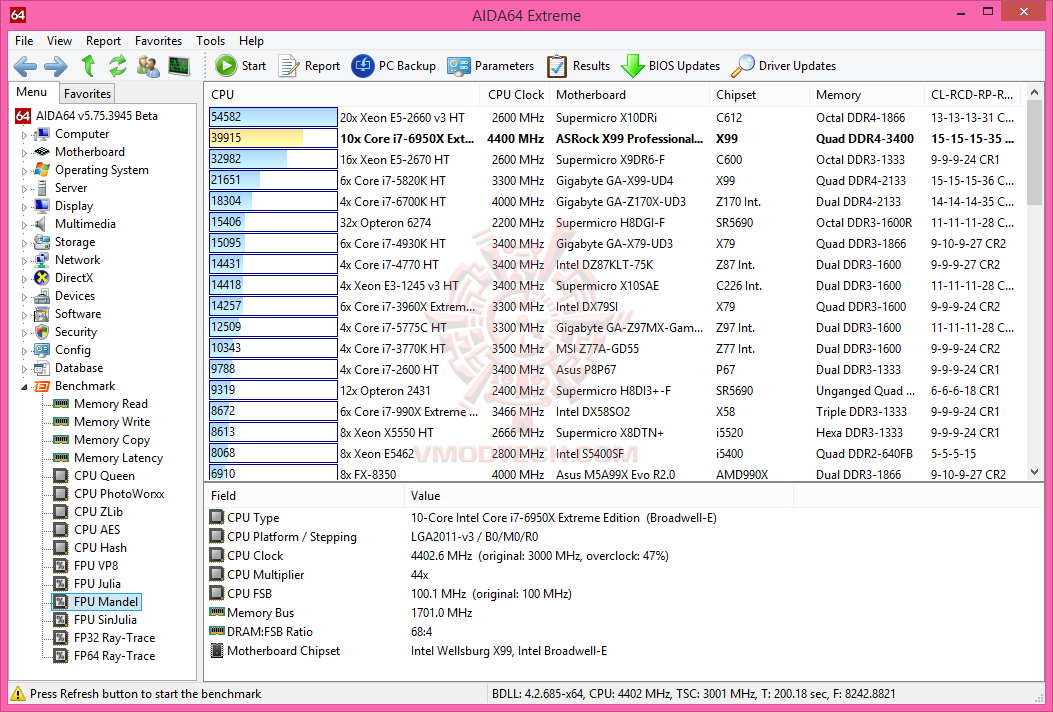The height and width of the screenshot is (712, 1053).
Task: Switch to the Favorites tab
Action: 87,94
